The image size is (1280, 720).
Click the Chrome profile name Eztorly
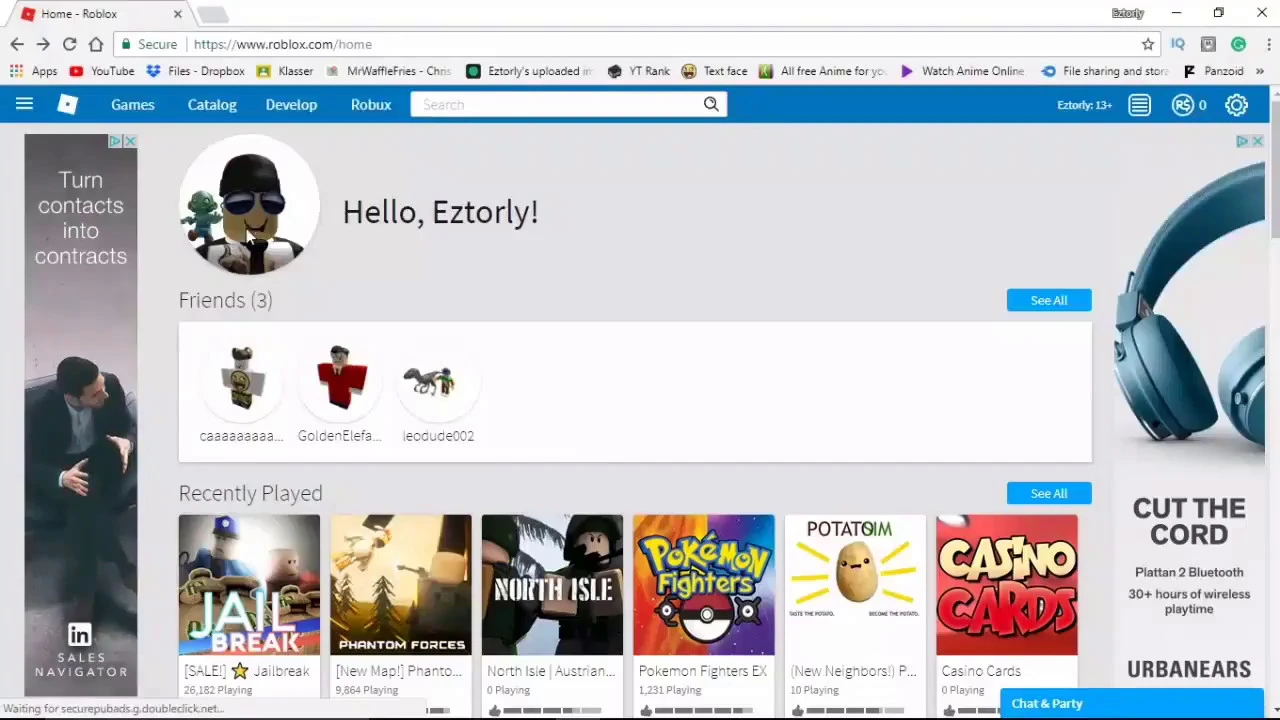(x=1127, y=13)
